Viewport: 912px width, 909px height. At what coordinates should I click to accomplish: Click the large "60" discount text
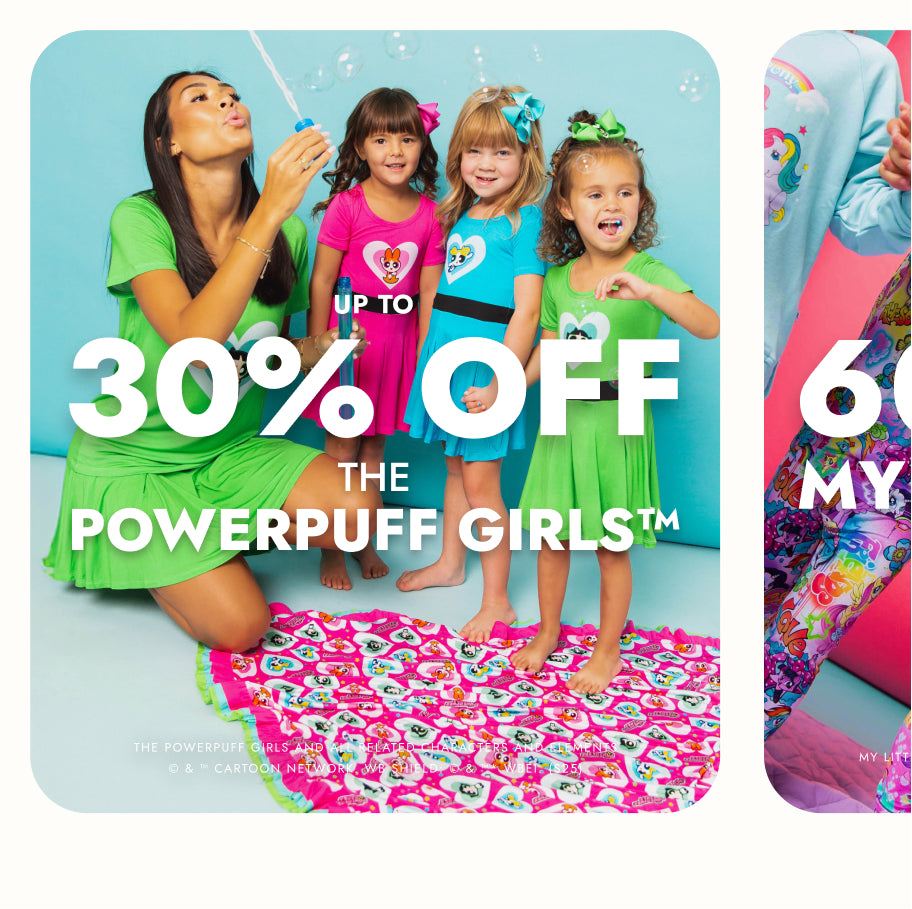(x=855, y=387)
